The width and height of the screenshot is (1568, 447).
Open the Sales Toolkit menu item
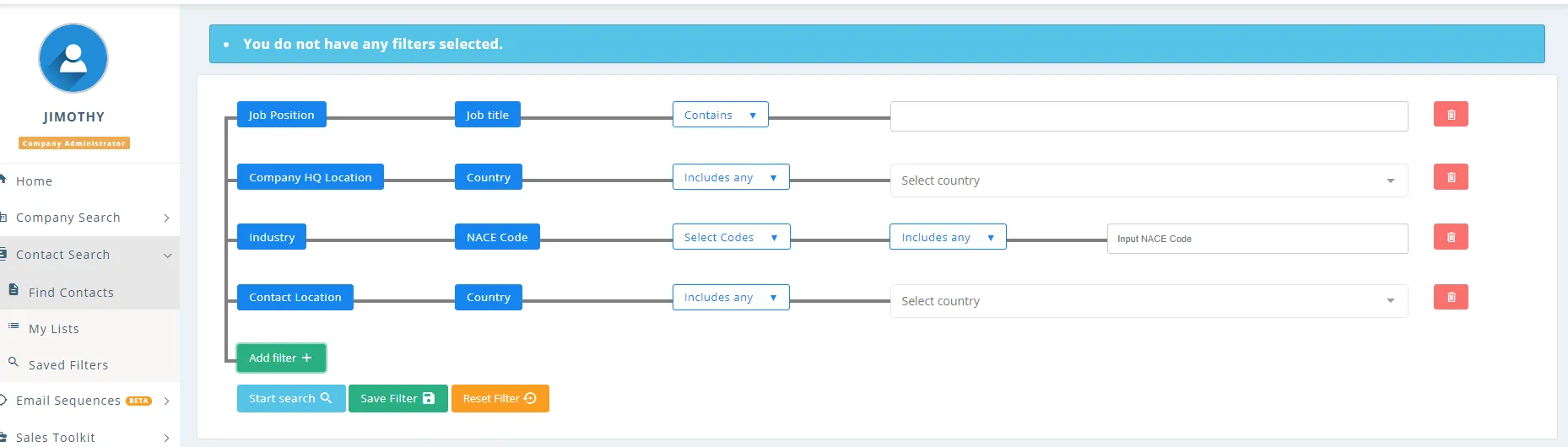56,437
